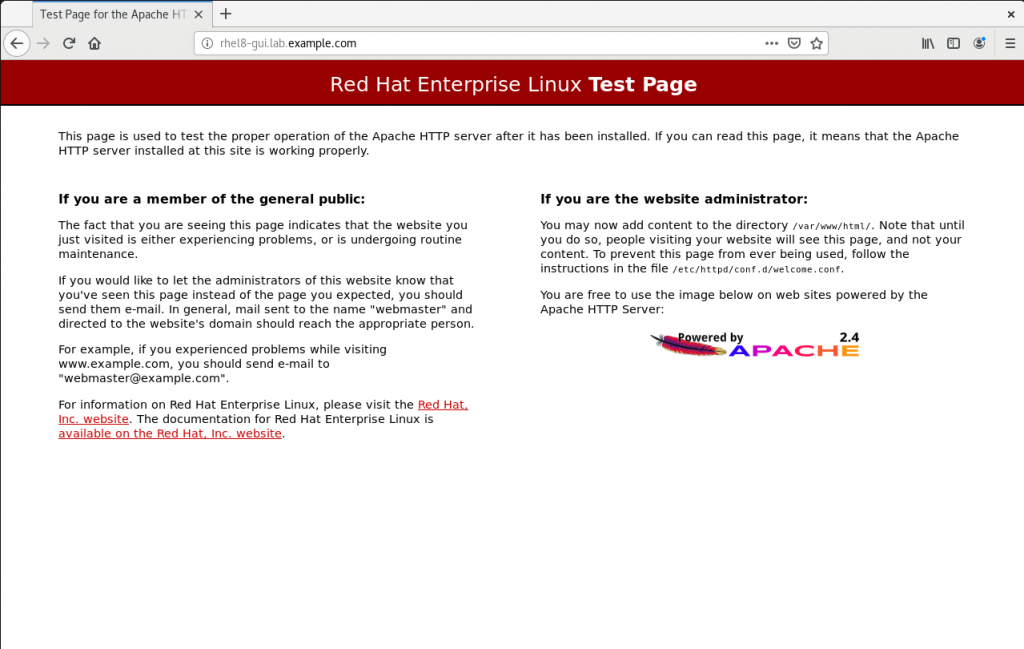
Task: Select the Test Page for the Apache tab
Action: [x=122, y=14]
